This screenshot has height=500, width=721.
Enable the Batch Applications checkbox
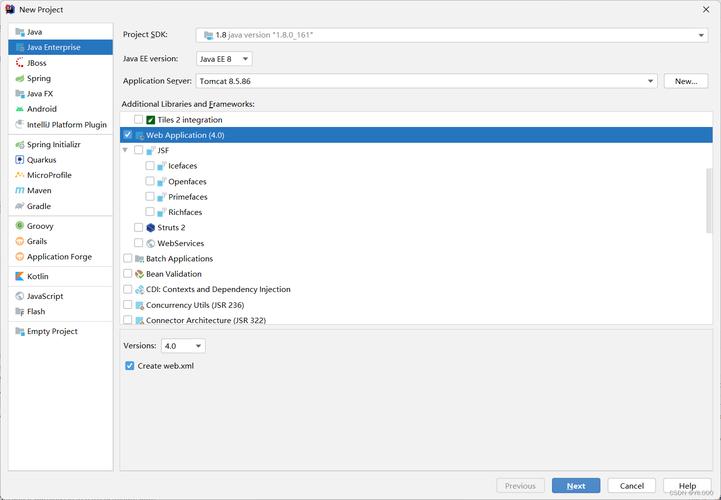coord(128,259)
